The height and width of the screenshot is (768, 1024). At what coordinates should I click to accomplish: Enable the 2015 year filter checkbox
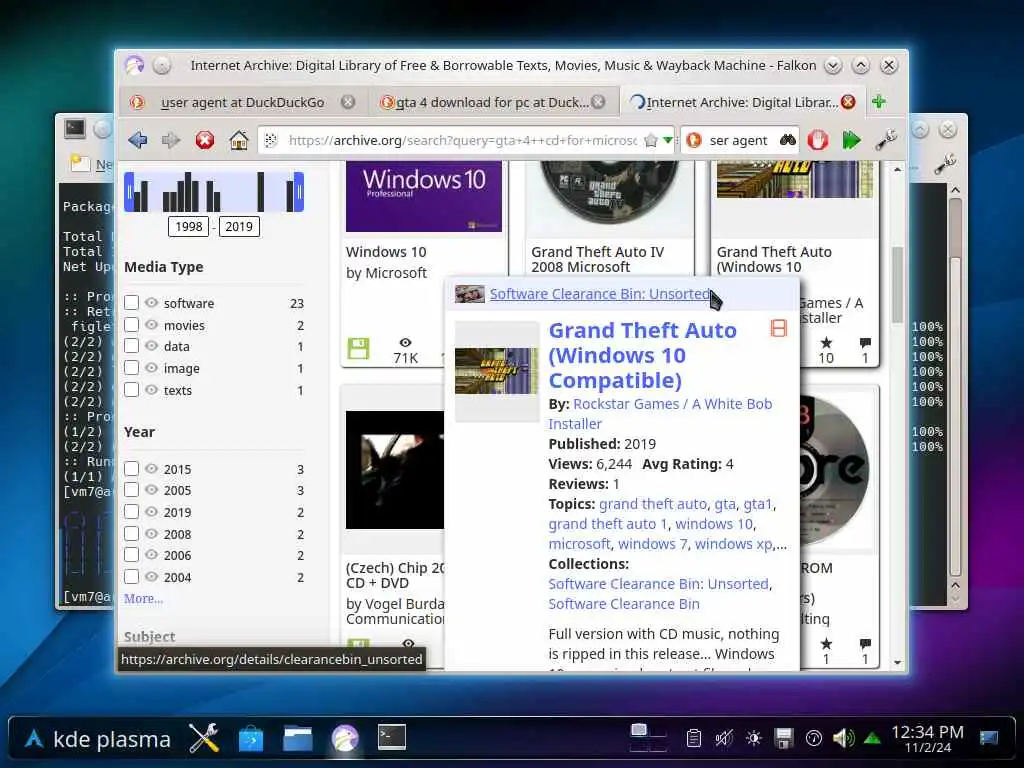coord(131,468)
